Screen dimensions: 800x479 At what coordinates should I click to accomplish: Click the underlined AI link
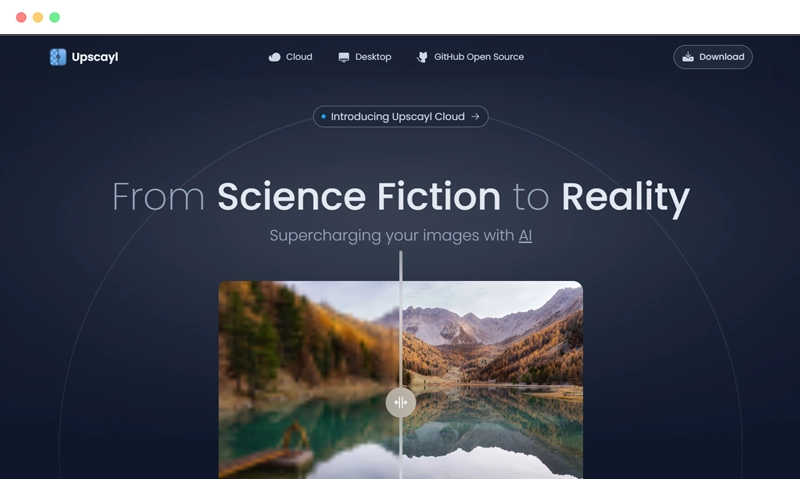click(x=525, y=235)
